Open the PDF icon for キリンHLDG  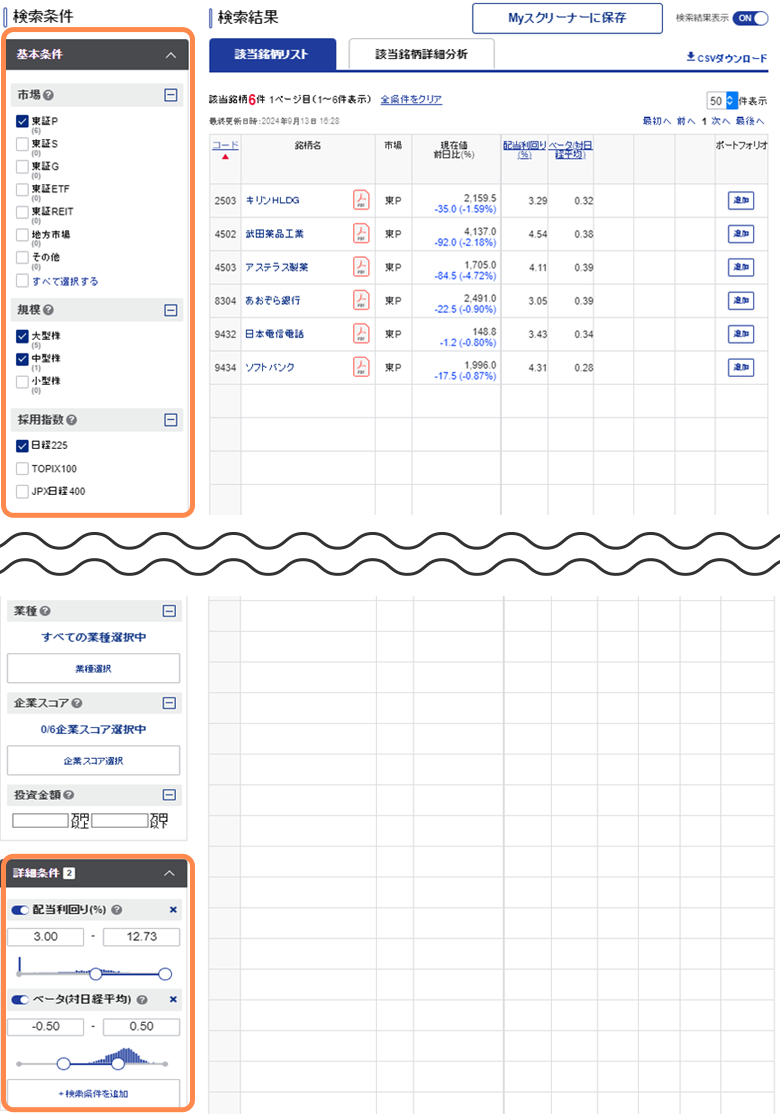[x=361, y=201]
